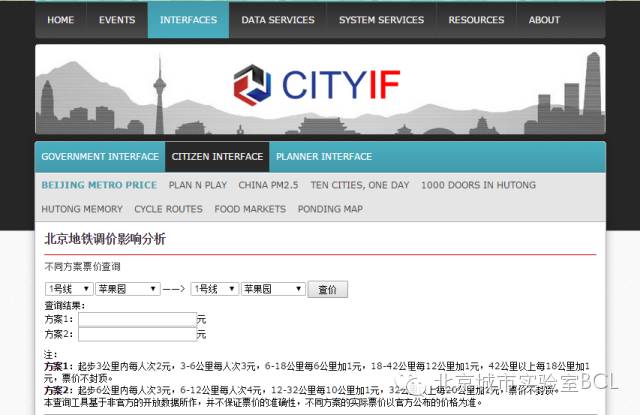The image size is (640, 415).
Task: Click the 查询结果 label
Action: (x=64, y=306)
